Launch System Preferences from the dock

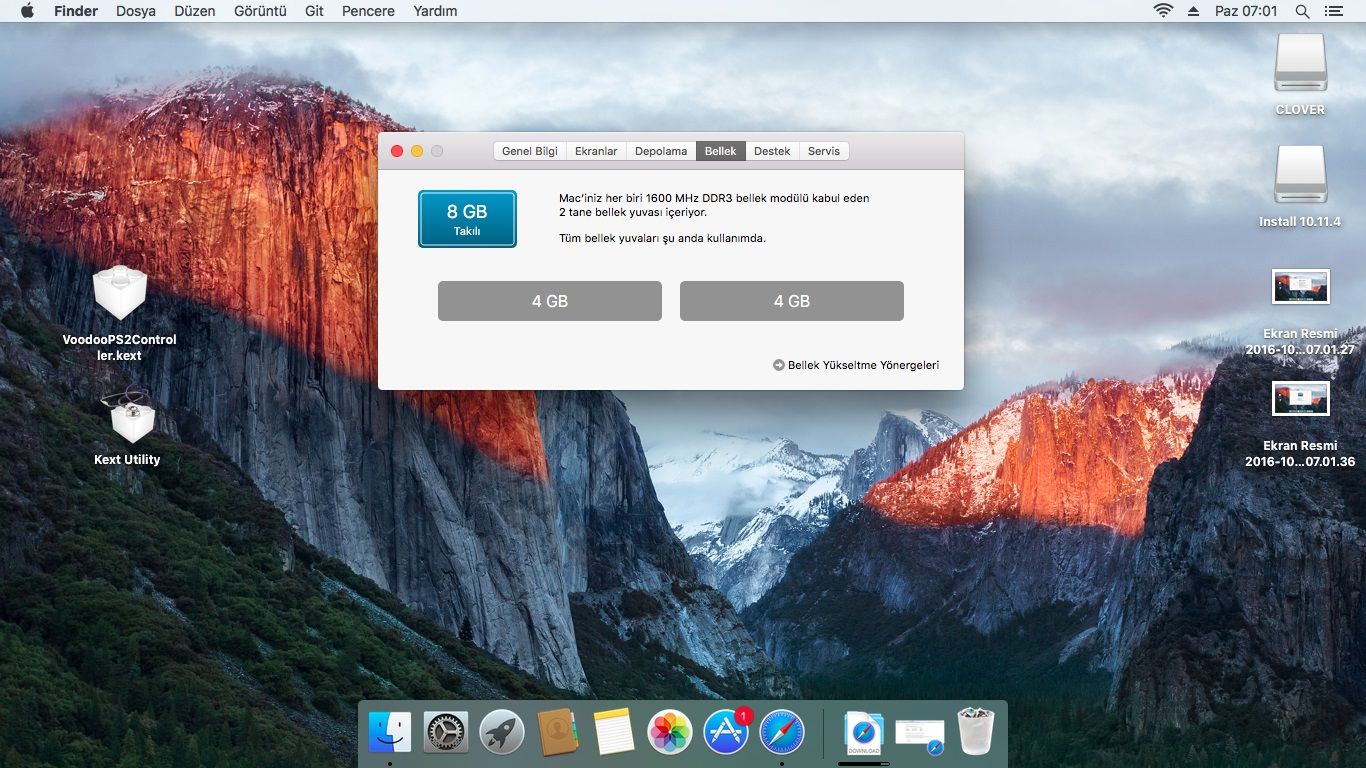[x=446, y=733]
